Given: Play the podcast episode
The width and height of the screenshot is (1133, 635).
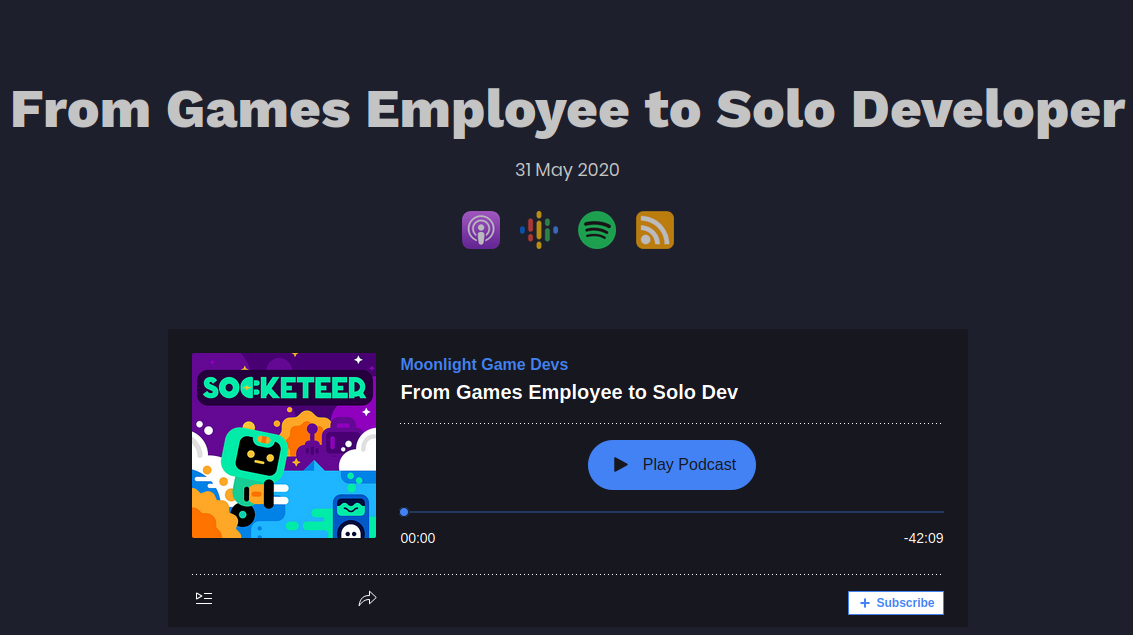Looking at the screenshot, I should pos(671,464).
